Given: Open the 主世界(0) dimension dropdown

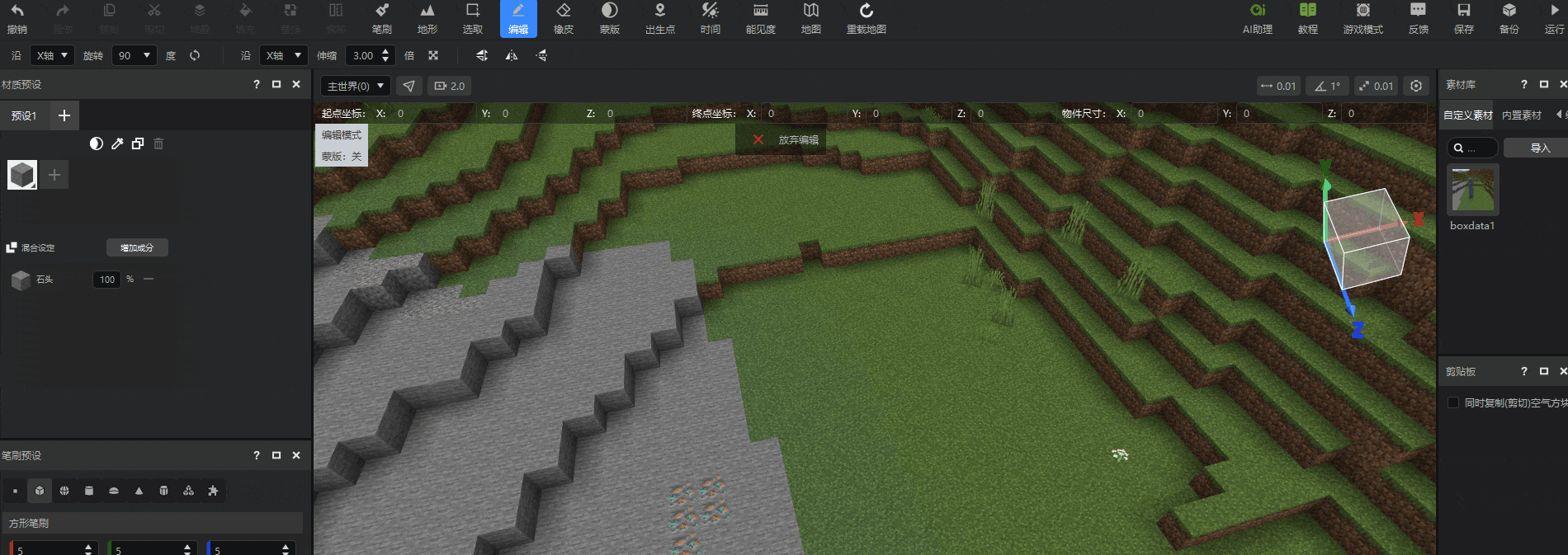Looking at the screenshot, I should coord(357,86).
